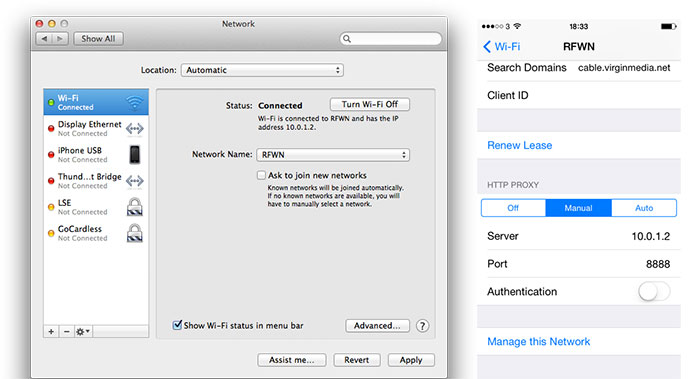Select the Wi-Fi service in sidebar

[96, 102]
